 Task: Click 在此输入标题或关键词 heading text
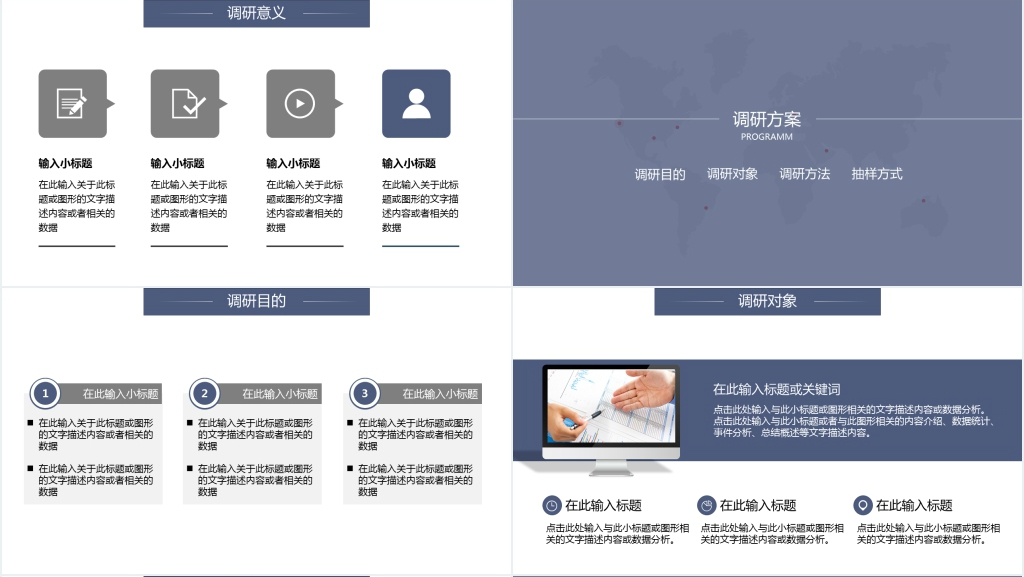(x=776, y=389)
